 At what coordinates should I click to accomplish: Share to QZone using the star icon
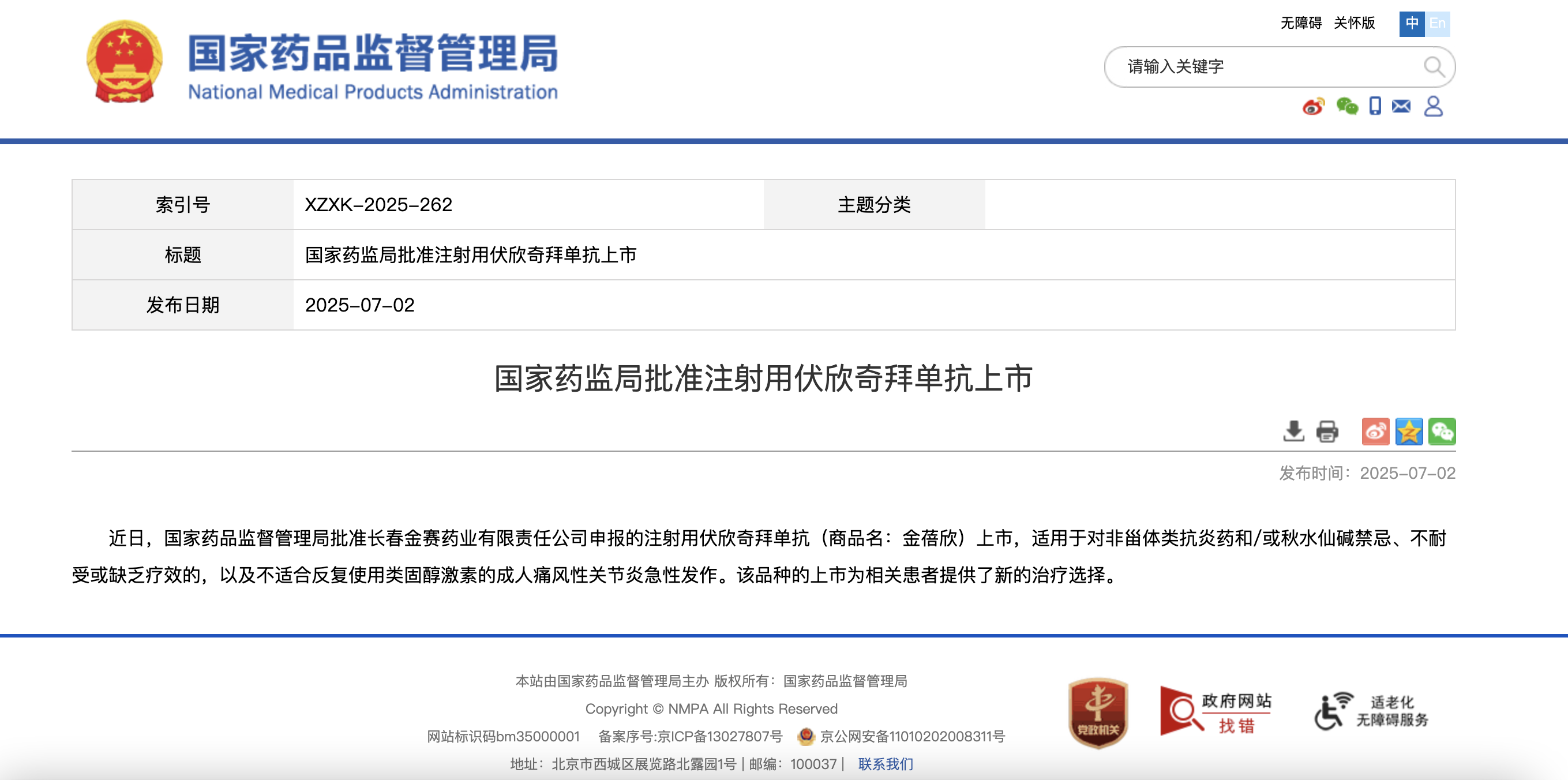click(x=1409, y=431)
